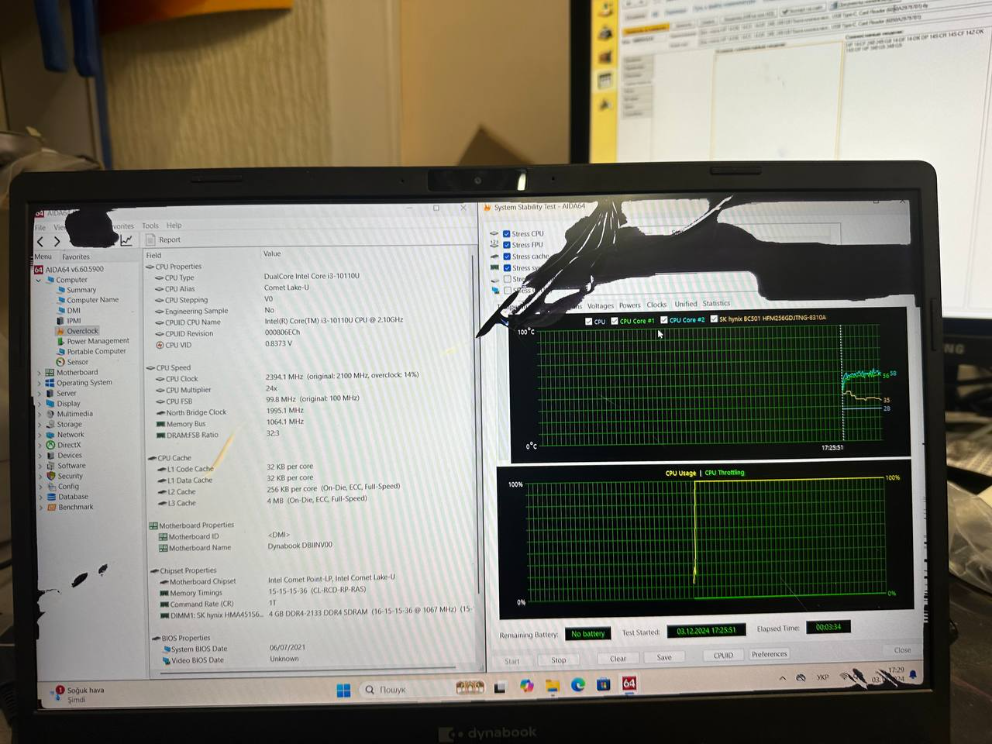Open the Tools menu
Screen dimensions: 992x744
151,225
